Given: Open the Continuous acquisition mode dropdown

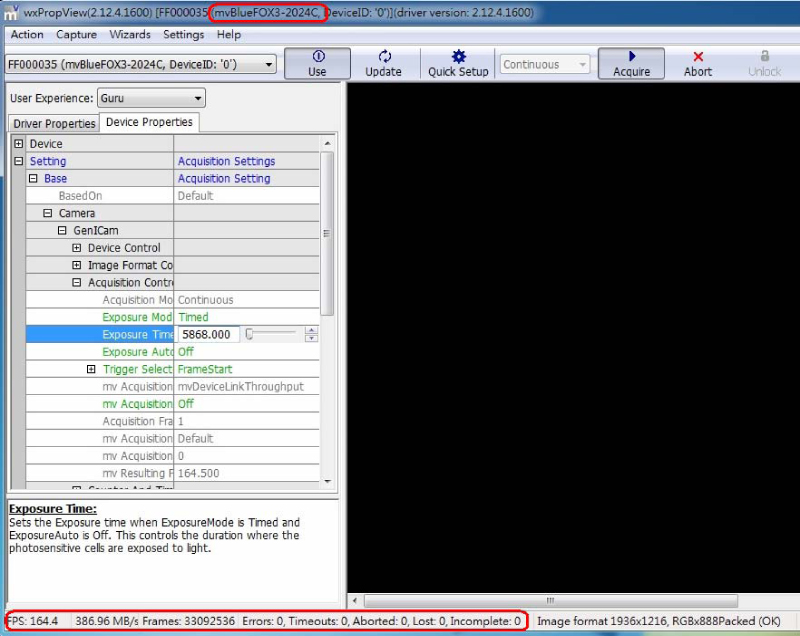Looking at the screenshot, I should (x=545, y=65).
